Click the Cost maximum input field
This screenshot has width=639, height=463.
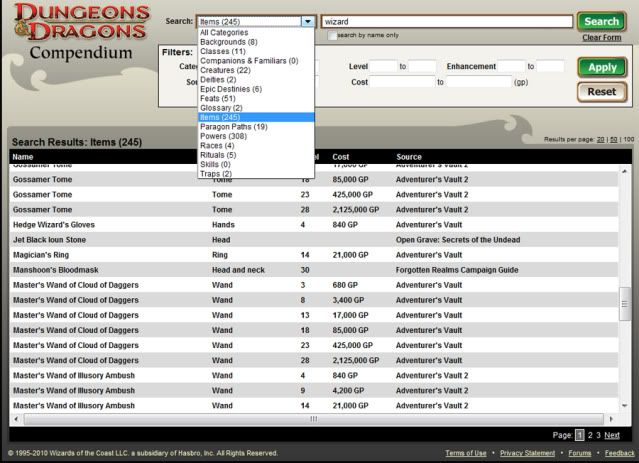coord(479,82)
